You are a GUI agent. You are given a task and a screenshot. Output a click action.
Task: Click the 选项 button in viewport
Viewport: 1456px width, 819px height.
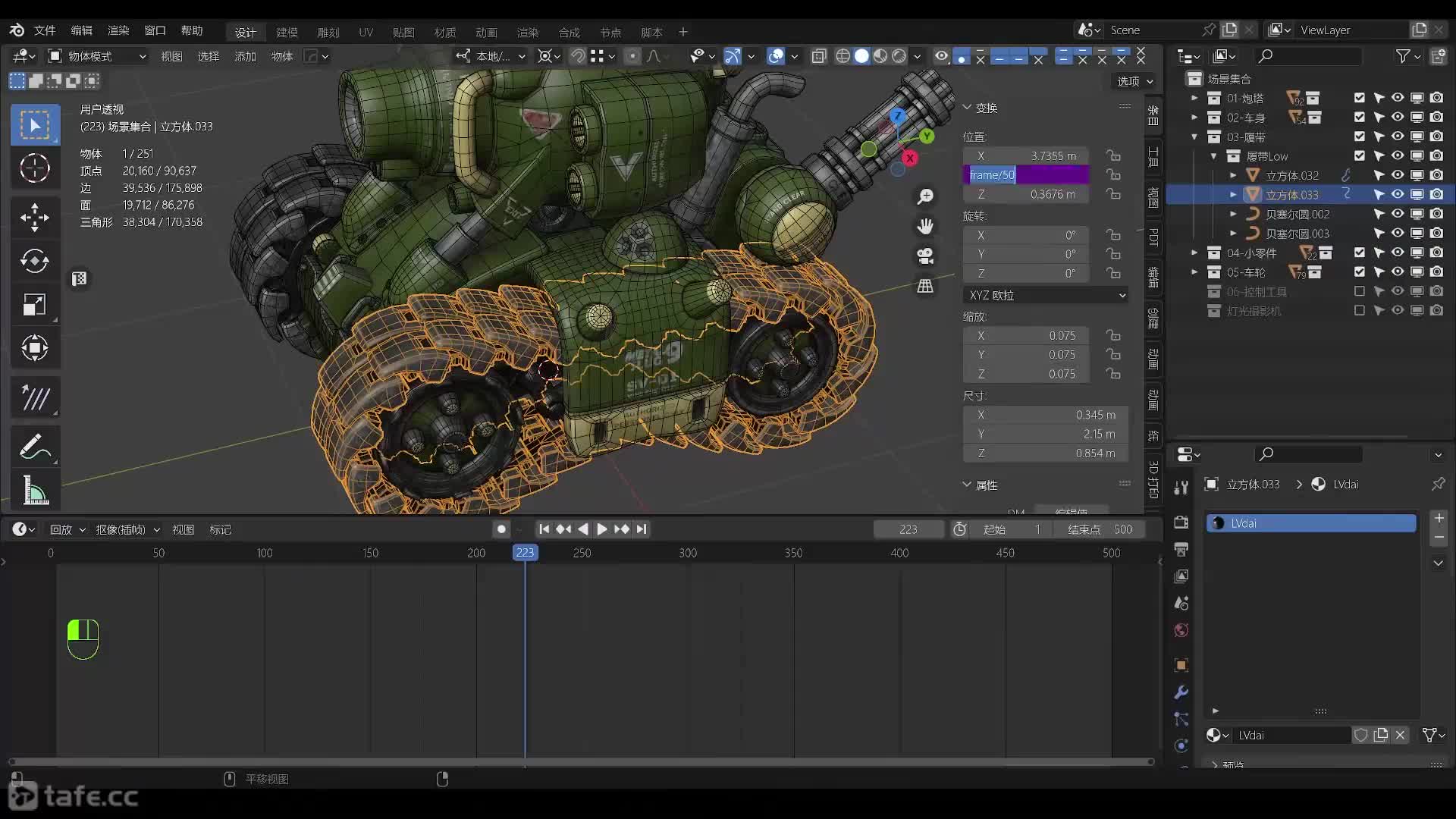[x=1134, y=81]
